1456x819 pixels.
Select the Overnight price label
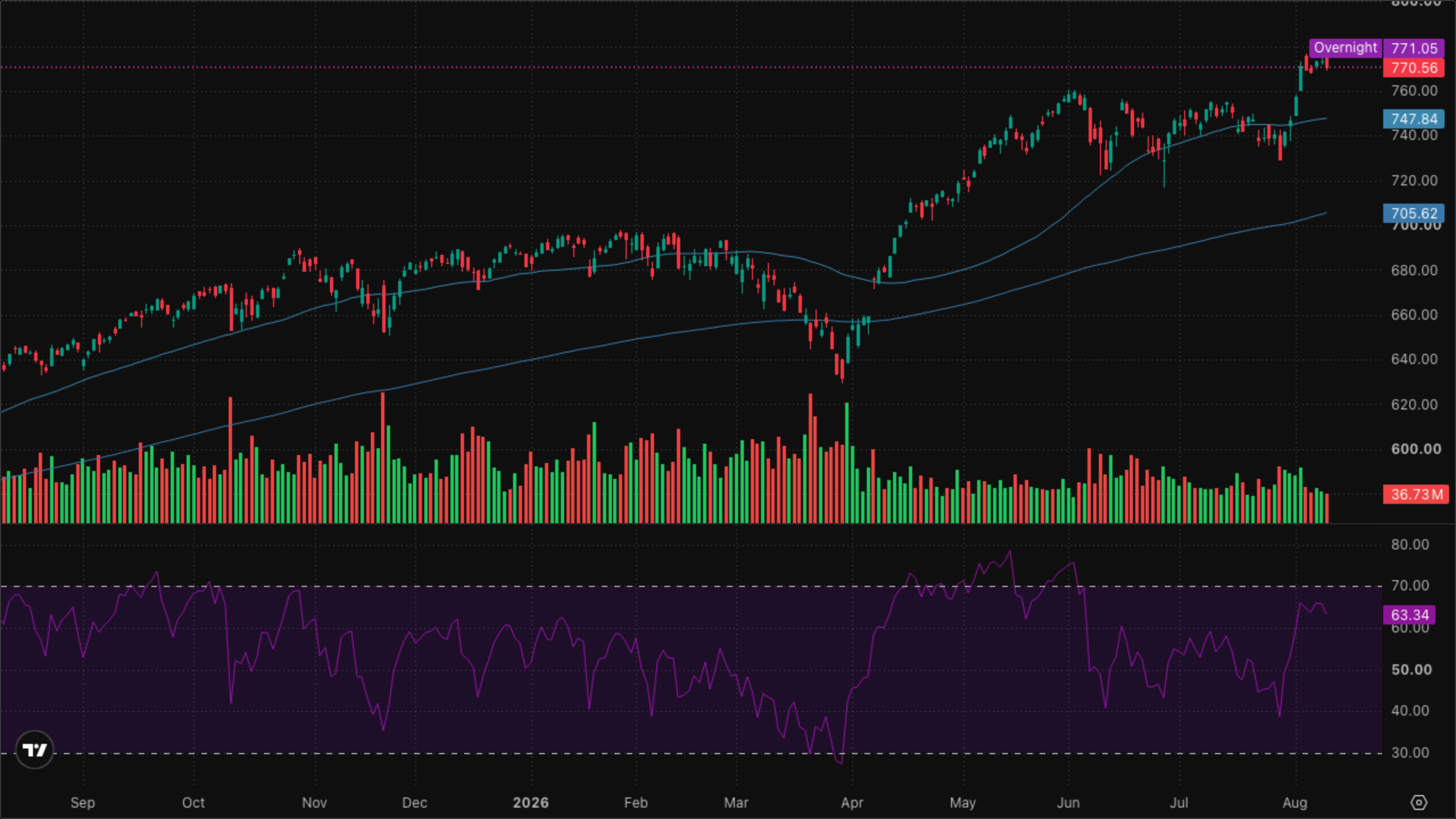click(1346, 48)
